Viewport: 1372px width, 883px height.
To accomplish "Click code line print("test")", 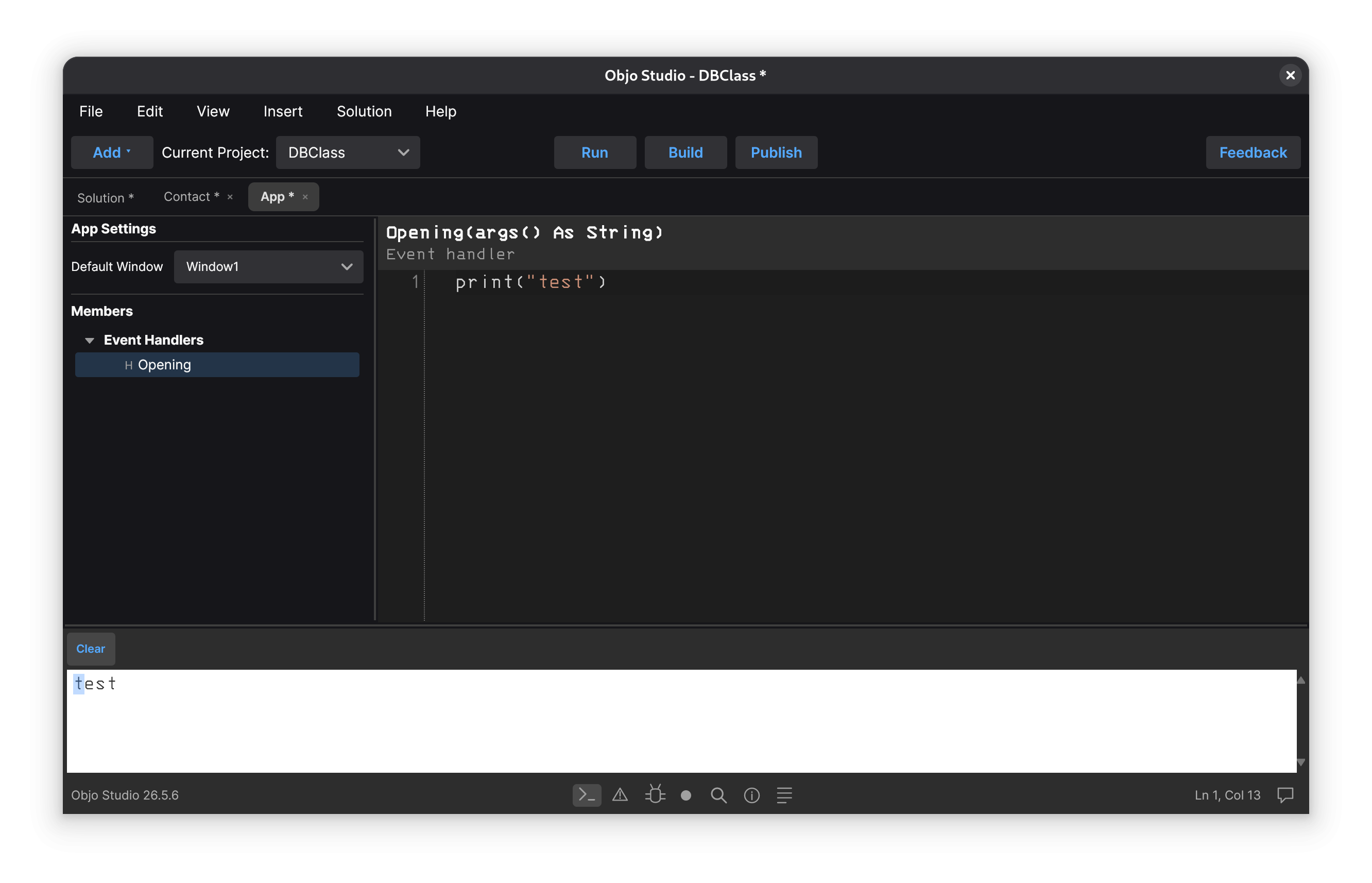I will pyautogui.click(x=530, y=281).
